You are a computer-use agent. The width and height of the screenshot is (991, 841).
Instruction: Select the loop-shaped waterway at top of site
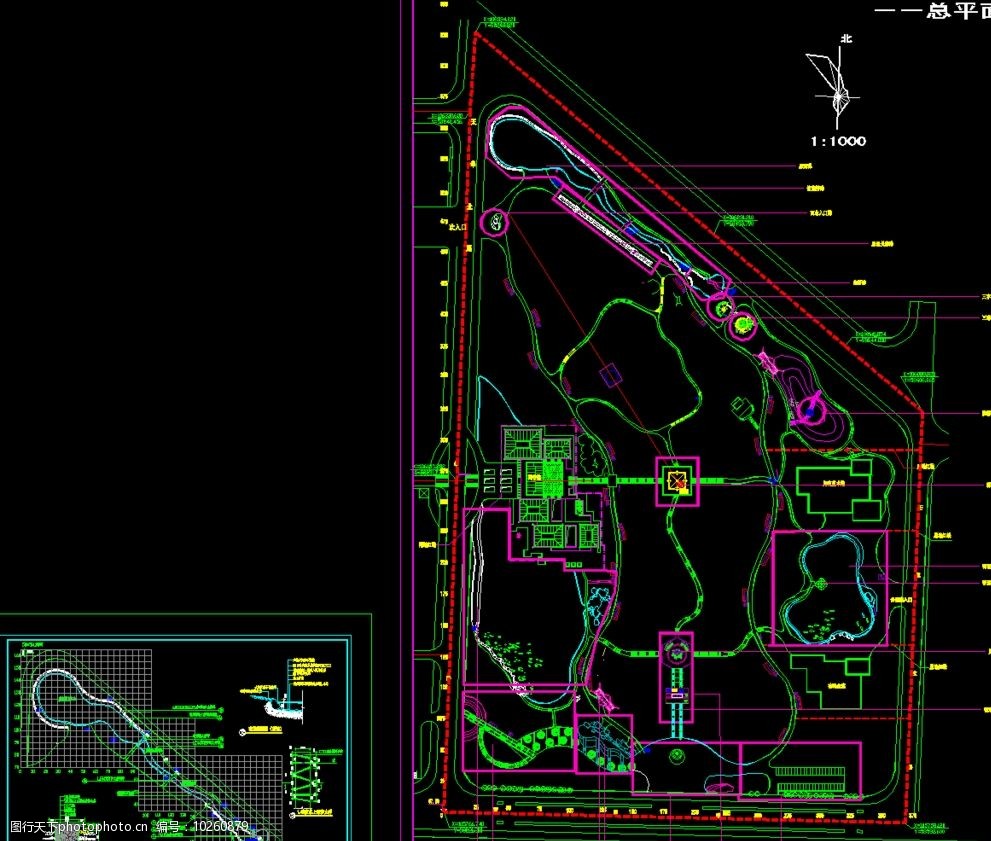point(530,145)
